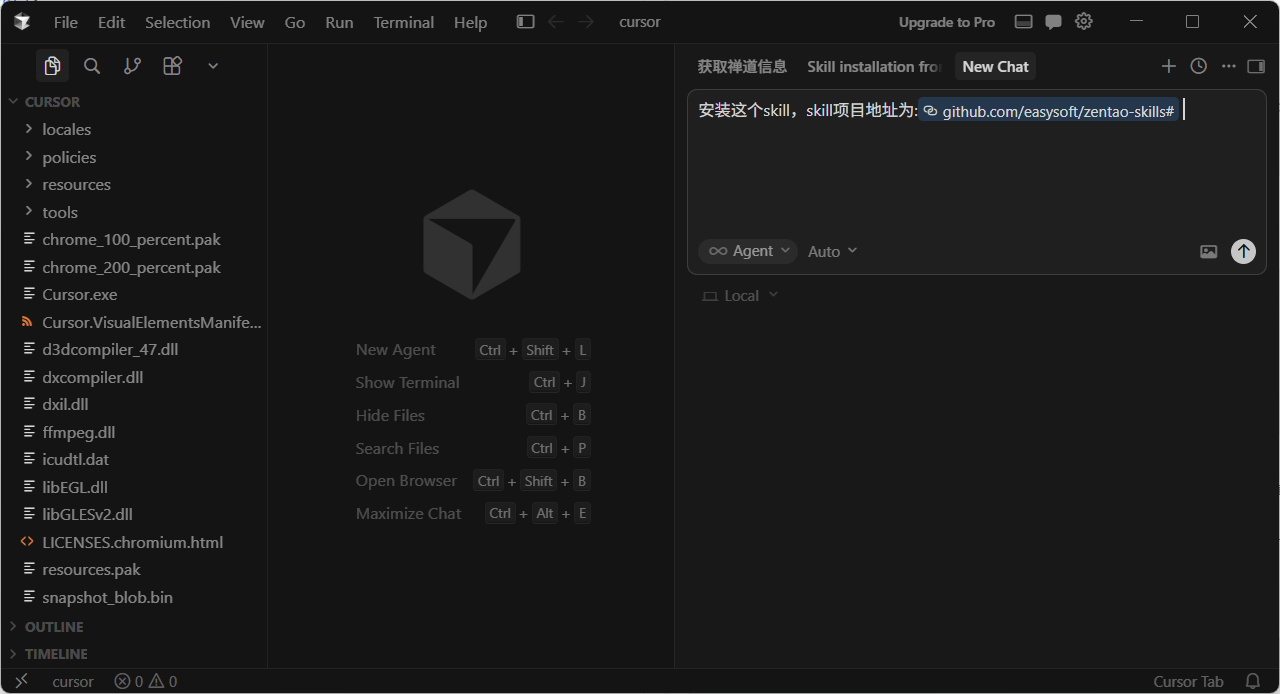
Task: Toggle the primary sidebar layout icon
Action: [x=525, y=22]
